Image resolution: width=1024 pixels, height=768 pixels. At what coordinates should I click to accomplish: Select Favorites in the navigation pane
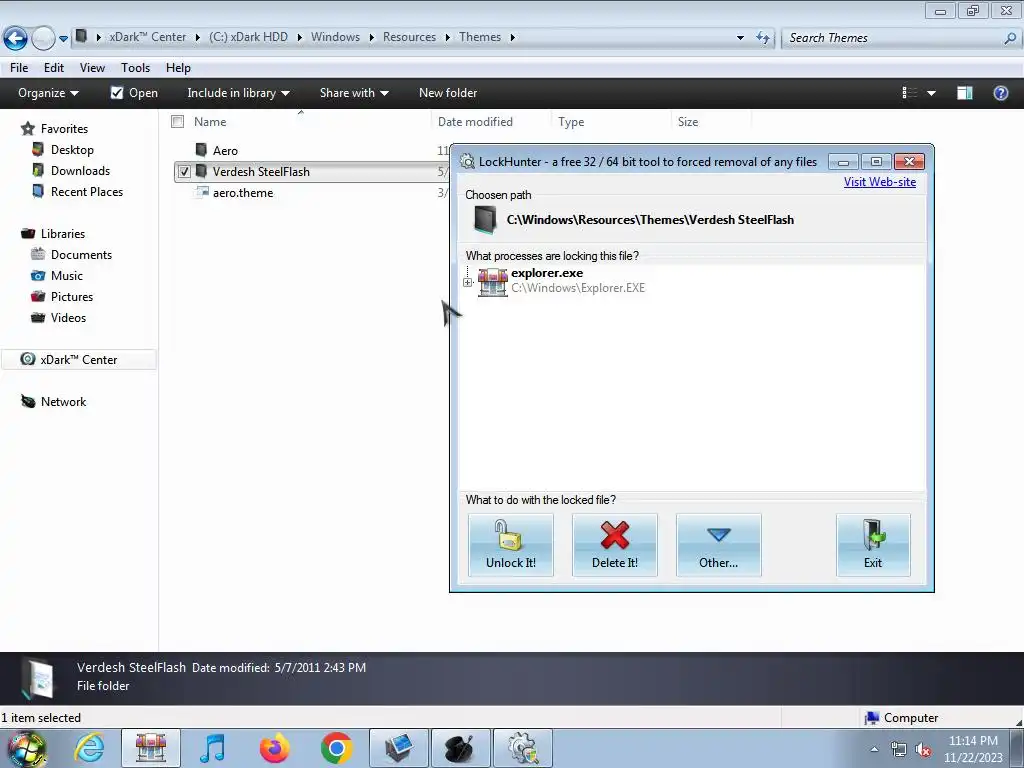point(64,129)
